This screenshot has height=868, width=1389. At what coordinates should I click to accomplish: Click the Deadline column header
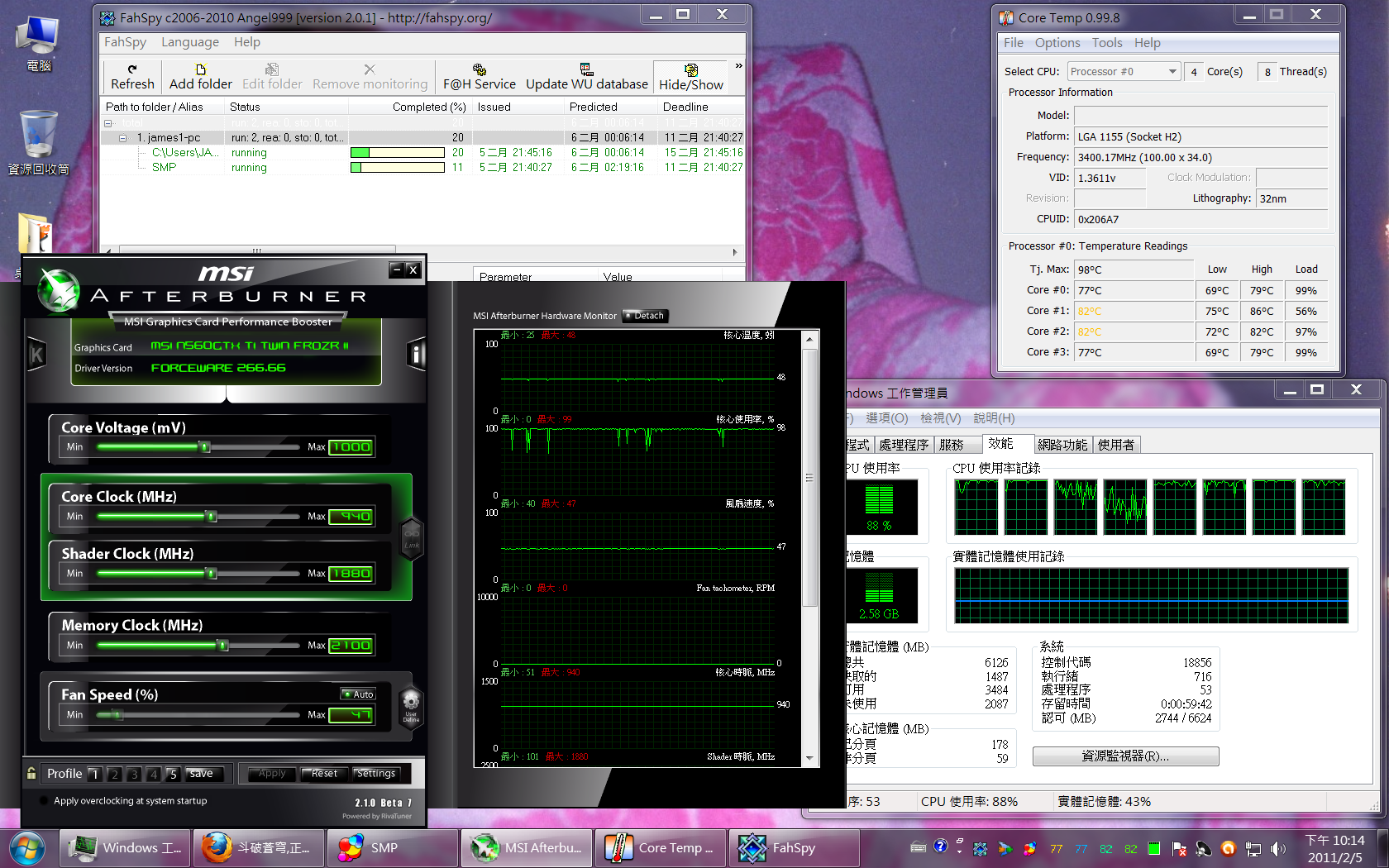click(701, 107)
